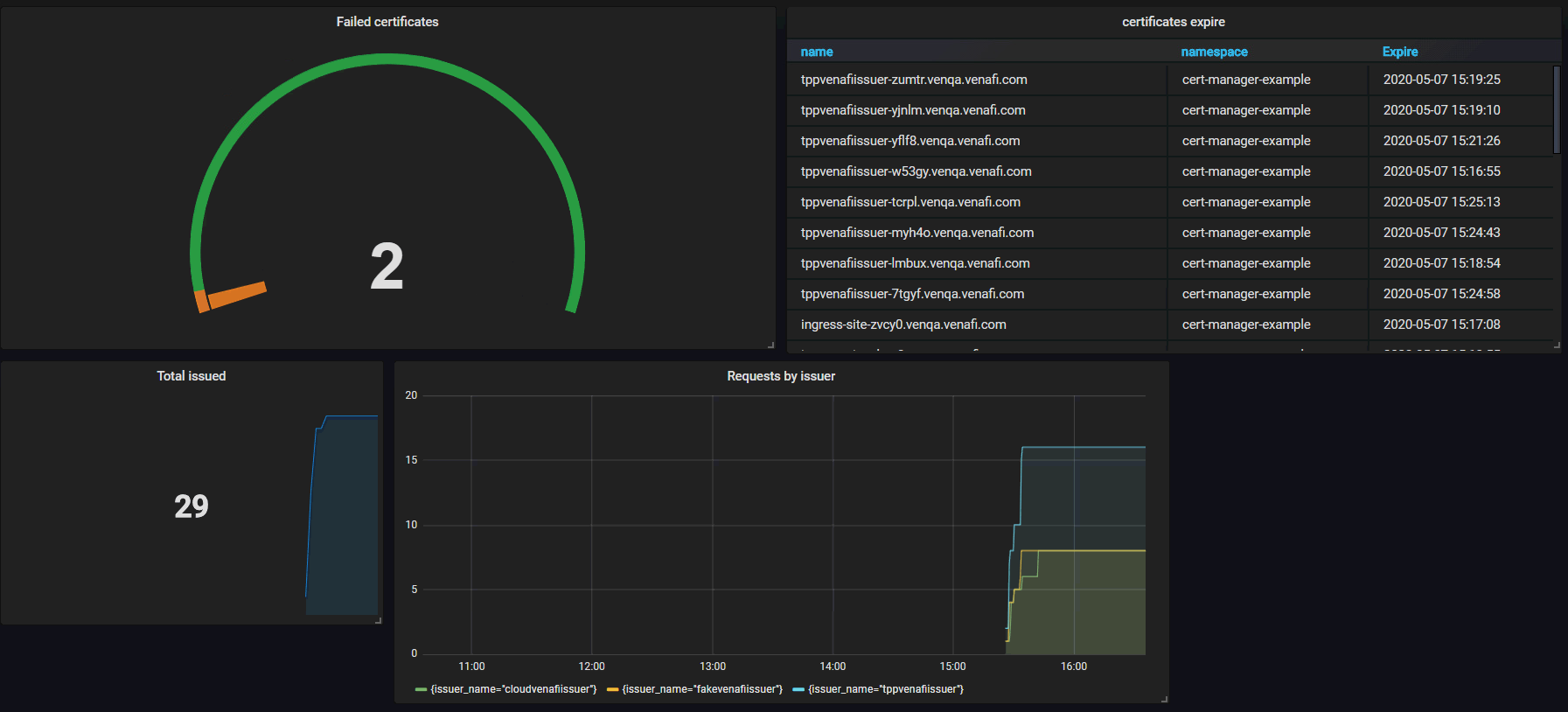Image resolution: width=1568 pixels, height=712 pixels.
Task: Click the failed certificates gauge value 2
Action: [387, 267]
